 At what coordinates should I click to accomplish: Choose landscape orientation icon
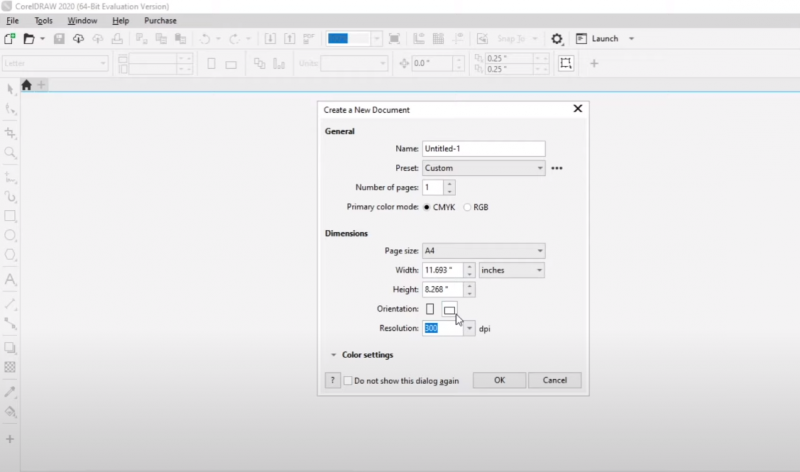[450, 309]
